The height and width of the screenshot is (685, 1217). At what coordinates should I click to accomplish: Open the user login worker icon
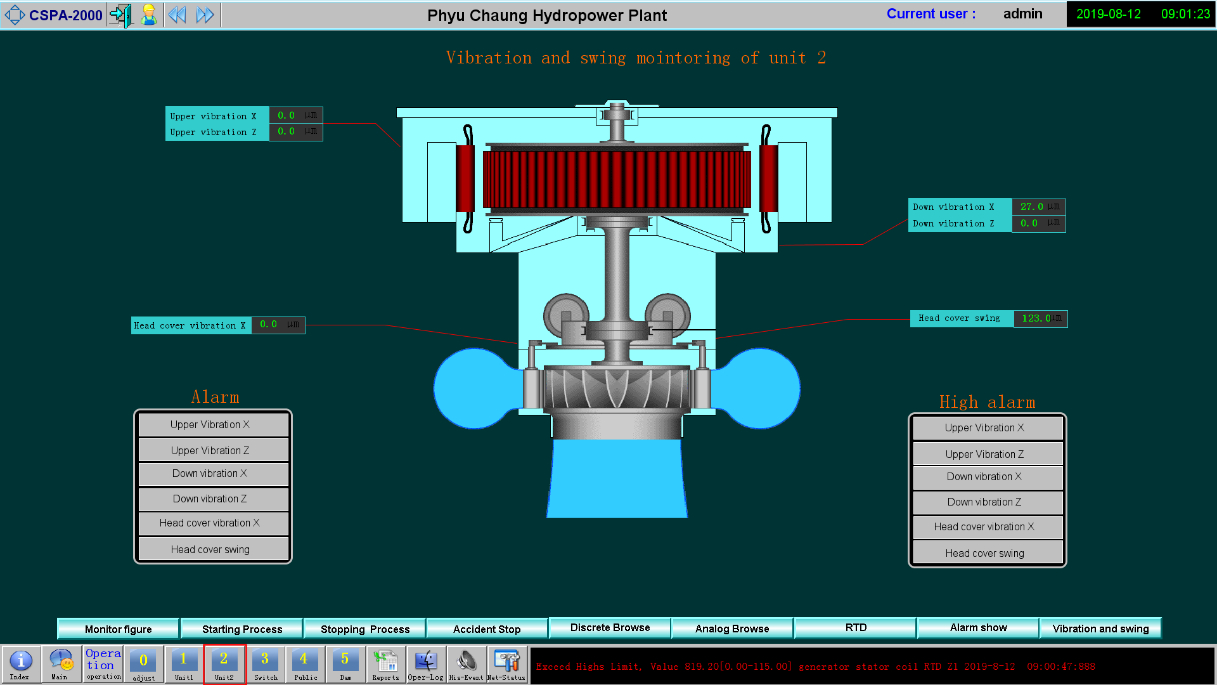click(x=149, y=15)
